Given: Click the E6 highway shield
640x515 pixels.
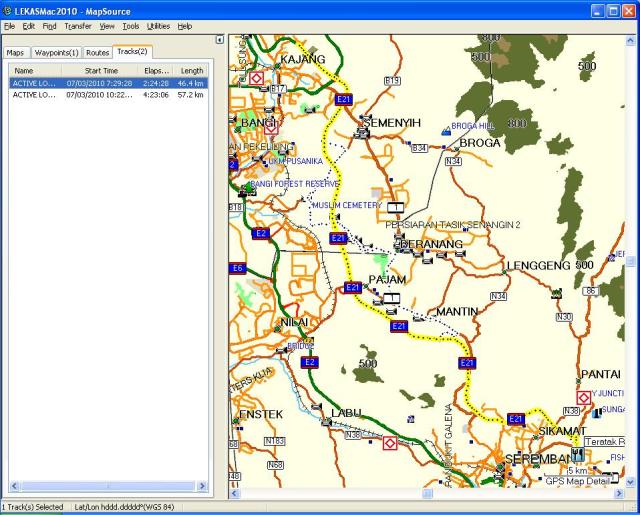Looking at the screenshot, I should pyautogui.click(x=238, y=268).
